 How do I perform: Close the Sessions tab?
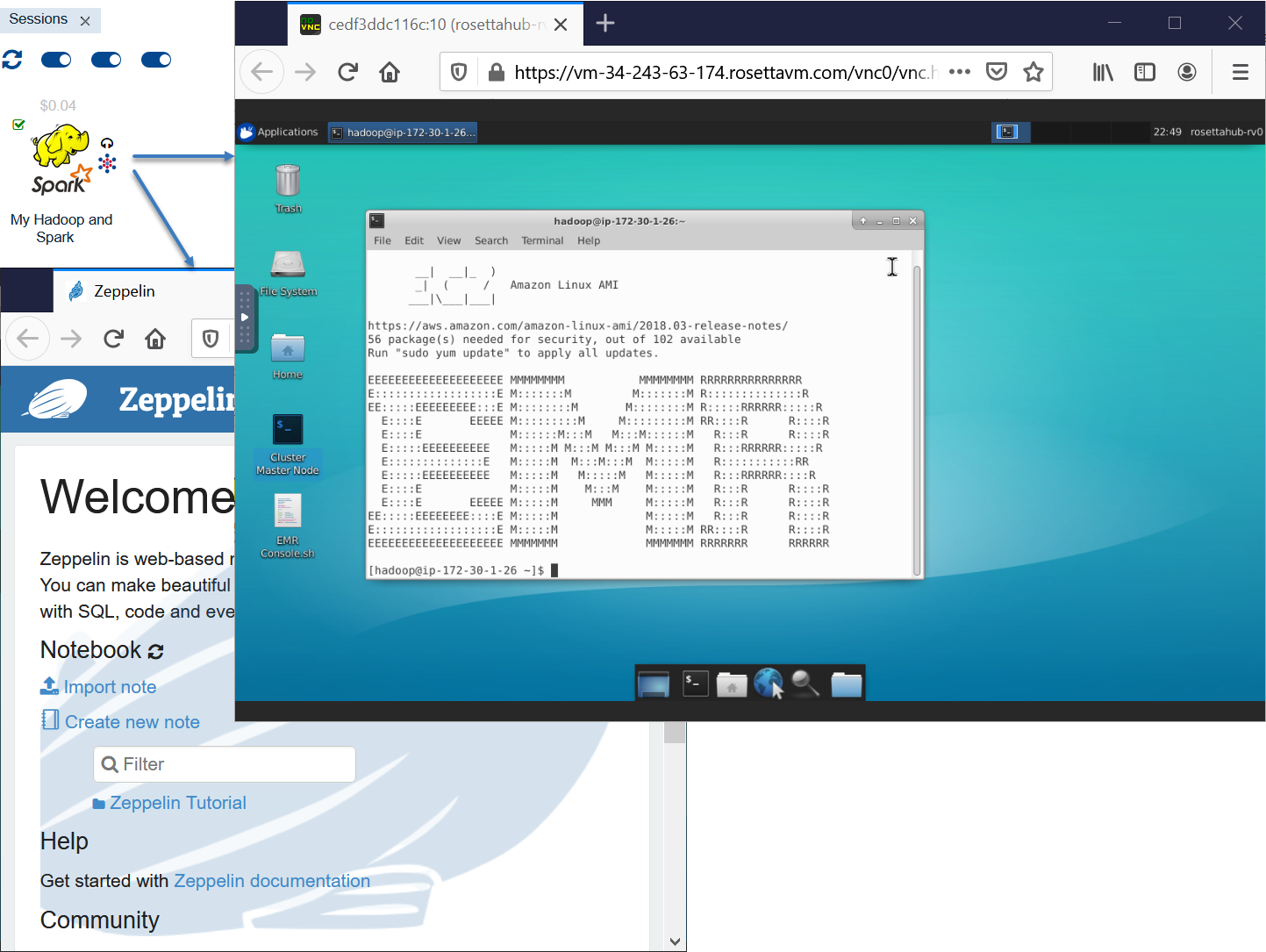pyautogui.click(x=85, y=21)
